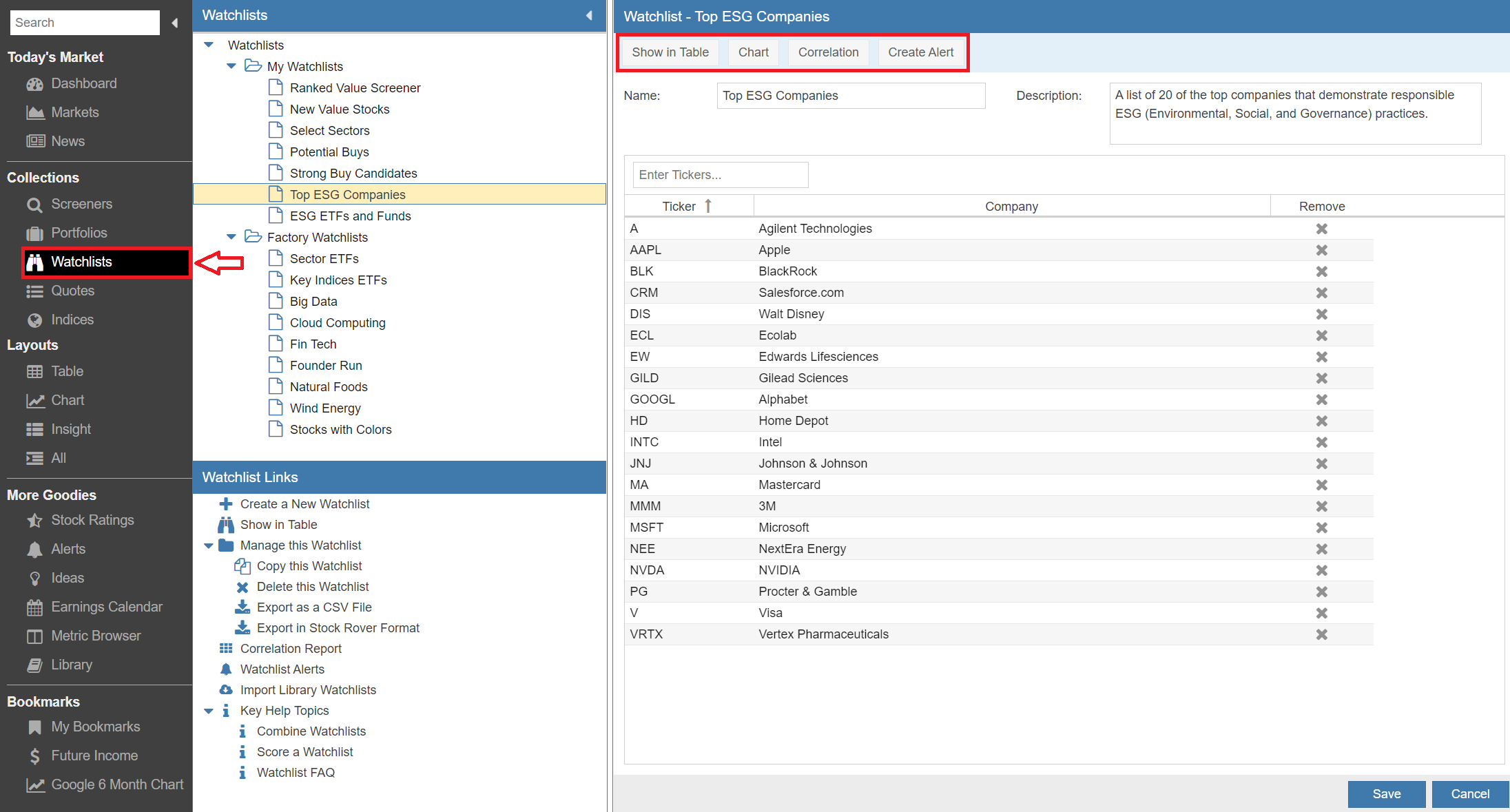Click the Alerts bell icon in sidebar
The image size is (1510, 812).
34,550
